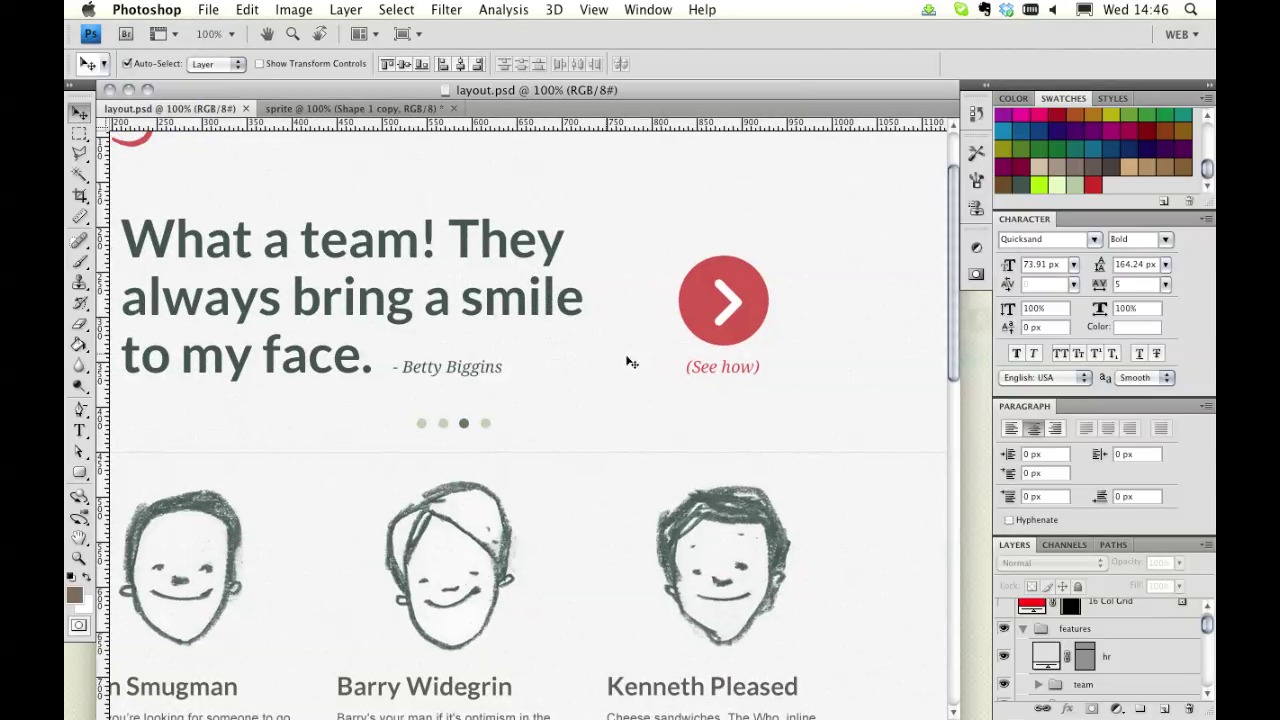This screenshot has width=1280, height=720.
Task: Click the trash icon to delete layer
Action: click(1188, 709)
